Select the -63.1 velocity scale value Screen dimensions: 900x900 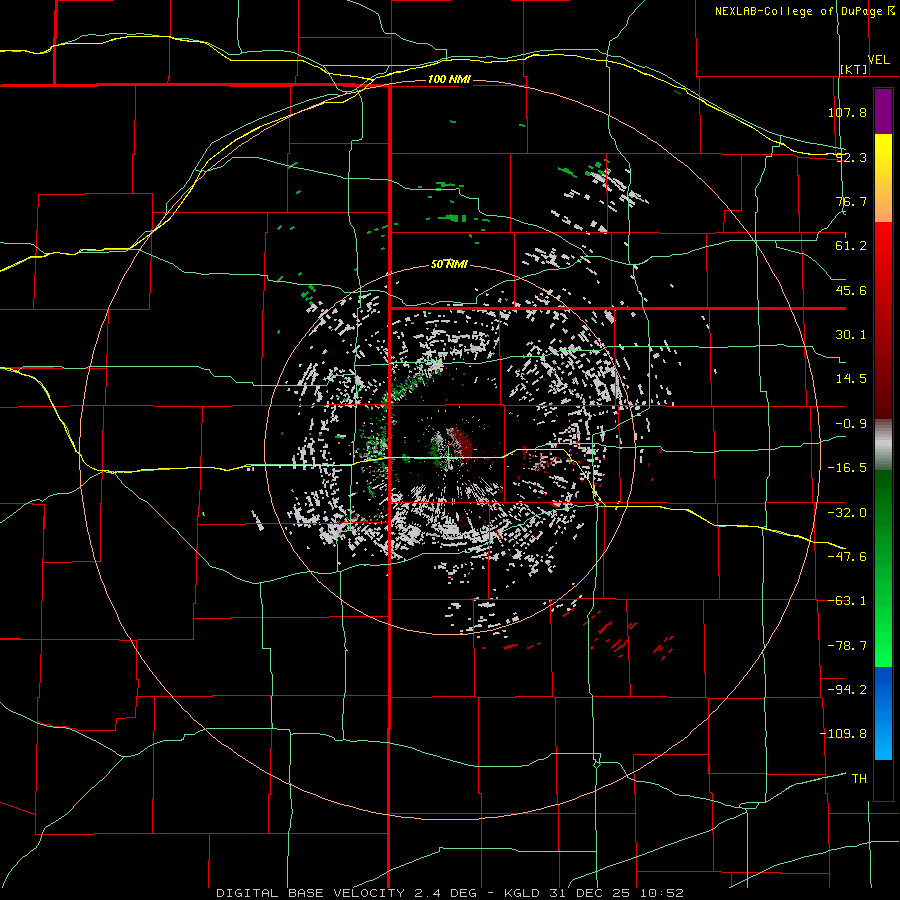click(847, 601)
